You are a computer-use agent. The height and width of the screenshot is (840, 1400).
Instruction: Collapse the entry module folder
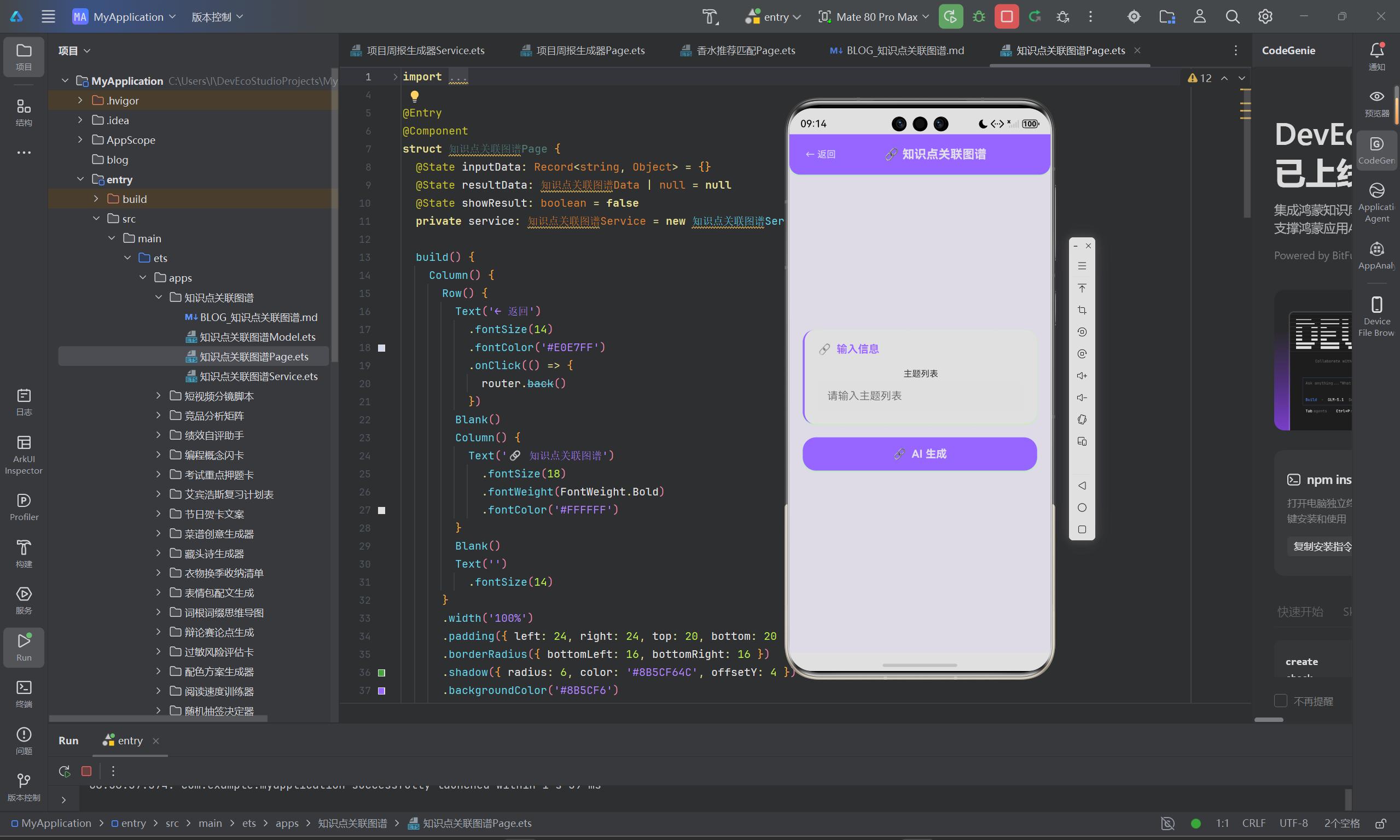click(80, 179)
